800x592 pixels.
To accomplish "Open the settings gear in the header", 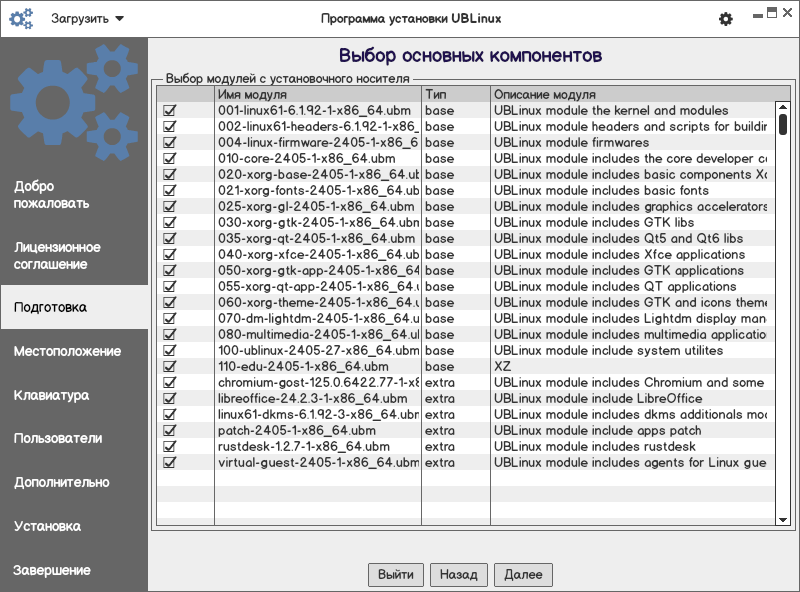I will [x=726, y=19].
